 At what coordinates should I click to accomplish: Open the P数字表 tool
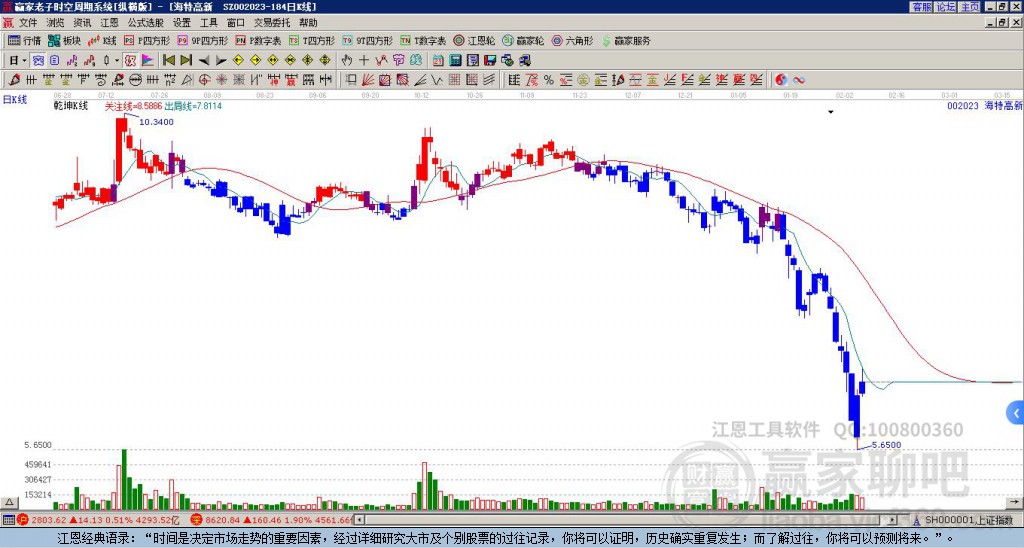click(x=258, y=40)
